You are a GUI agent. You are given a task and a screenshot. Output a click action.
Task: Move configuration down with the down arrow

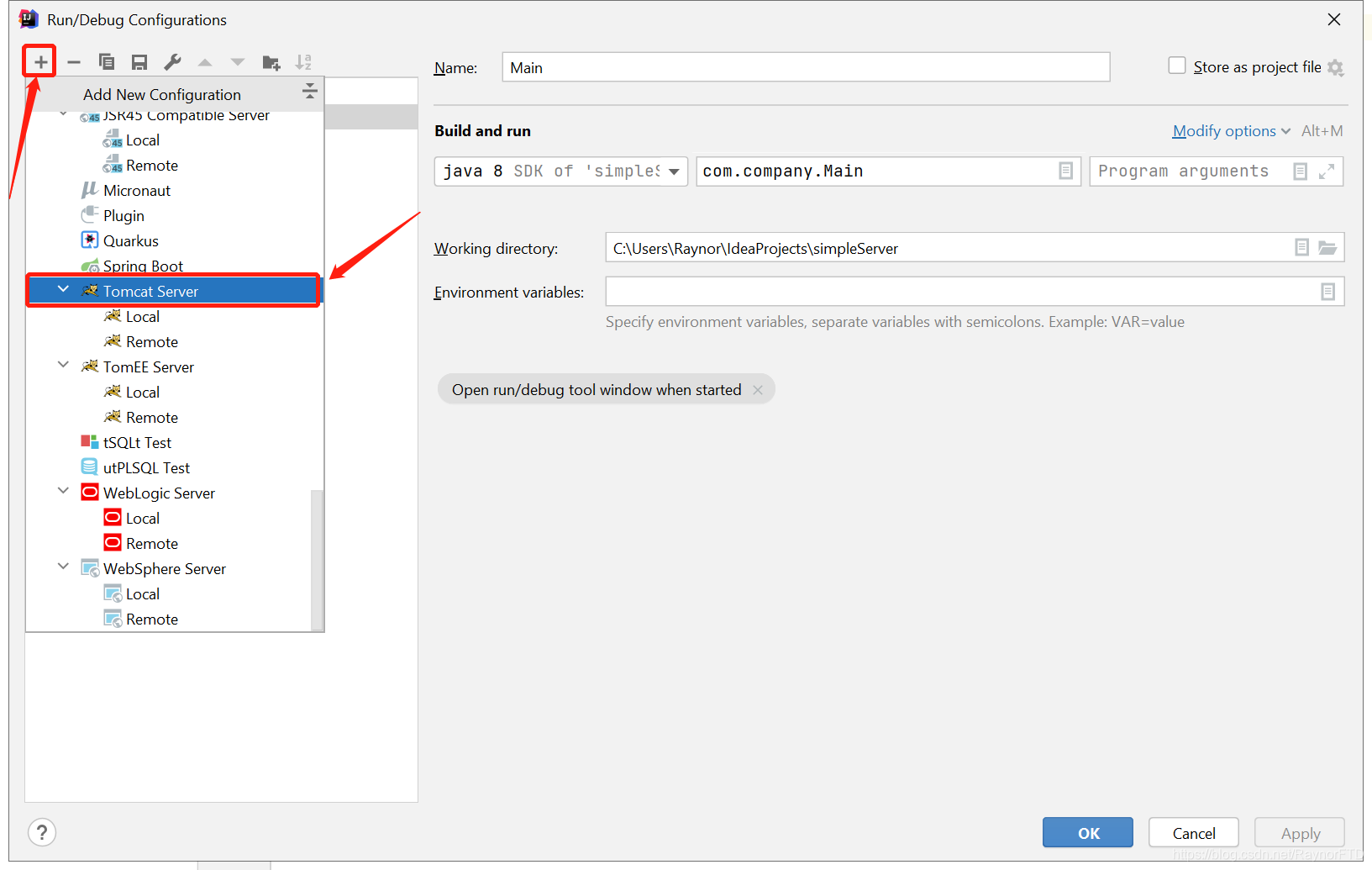(x=238, y=62)
